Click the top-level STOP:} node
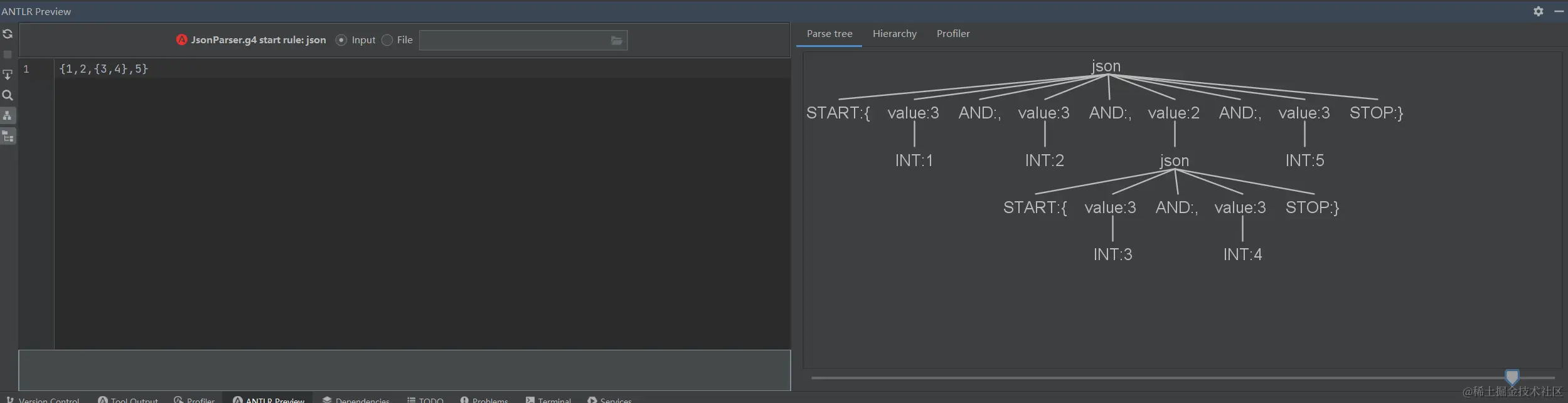The width and height of the screenshot is (1568, 403). pos(1376,113)
